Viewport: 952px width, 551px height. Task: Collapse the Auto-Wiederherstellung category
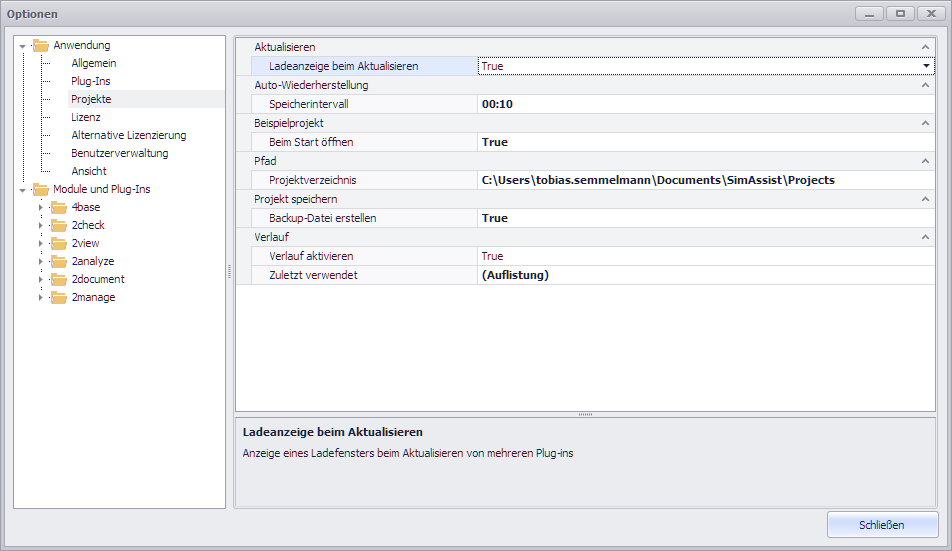click(x=925, y=85)
